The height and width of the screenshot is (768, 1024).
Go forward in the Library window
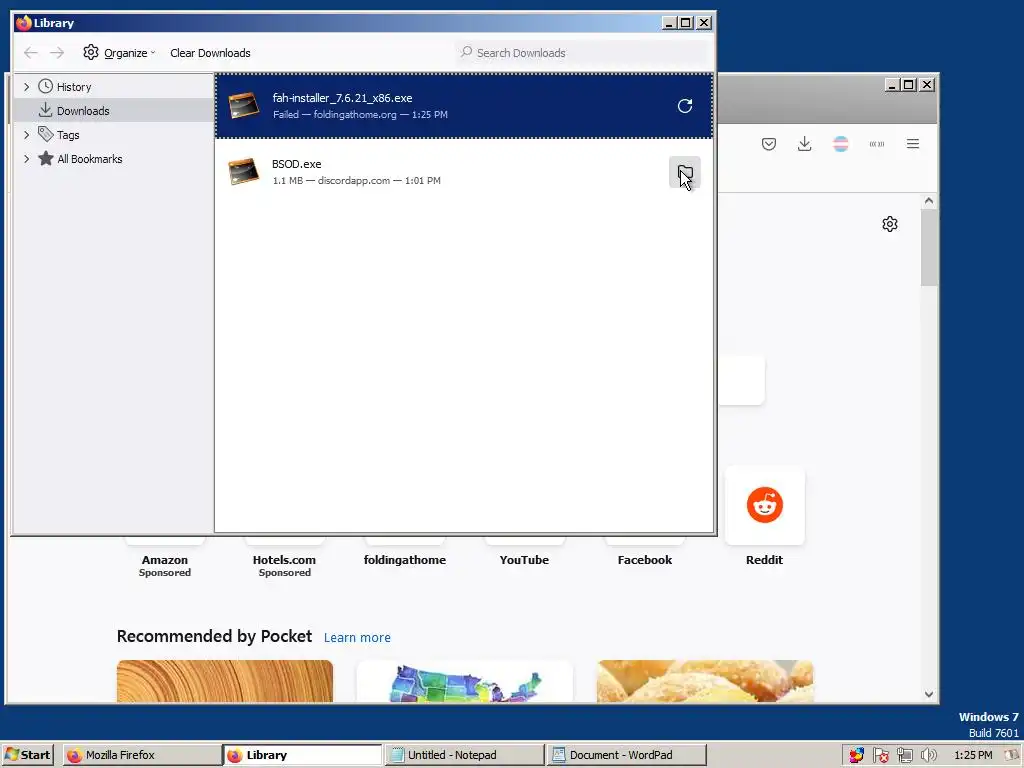[x=57, y=53]
